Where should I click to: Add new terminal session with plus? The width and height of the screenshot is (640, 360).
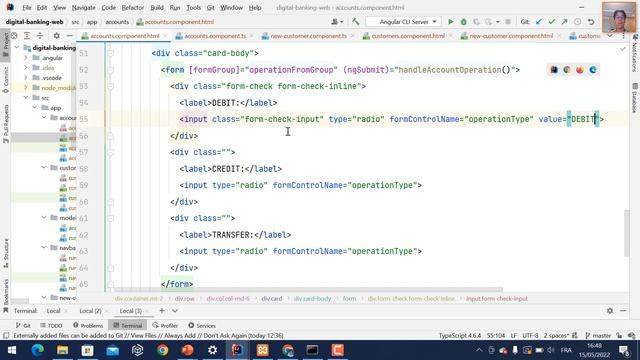point(162,311)
